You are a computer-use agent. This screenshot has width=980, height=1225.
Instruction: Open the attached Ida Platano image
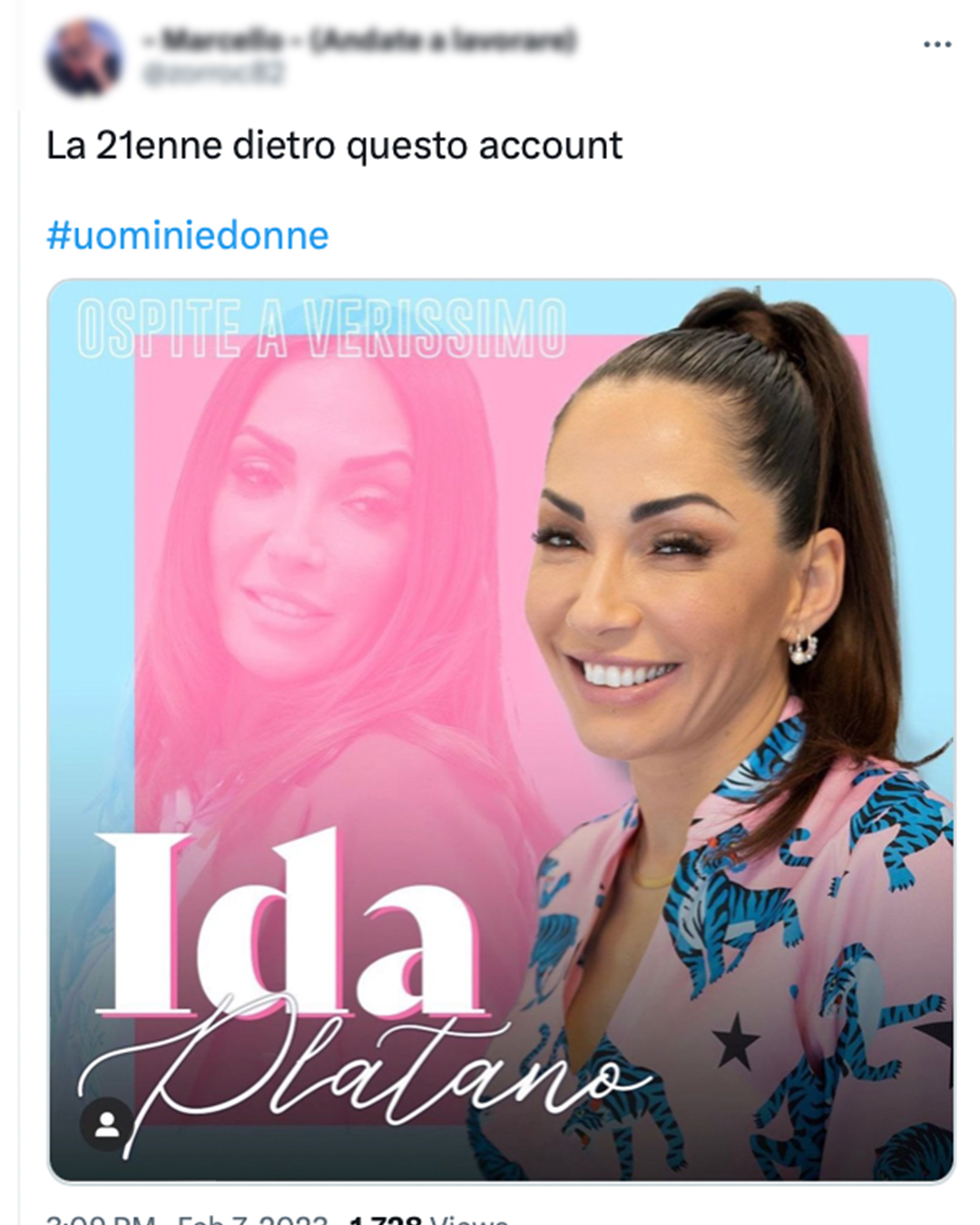[x=501, y=730]
